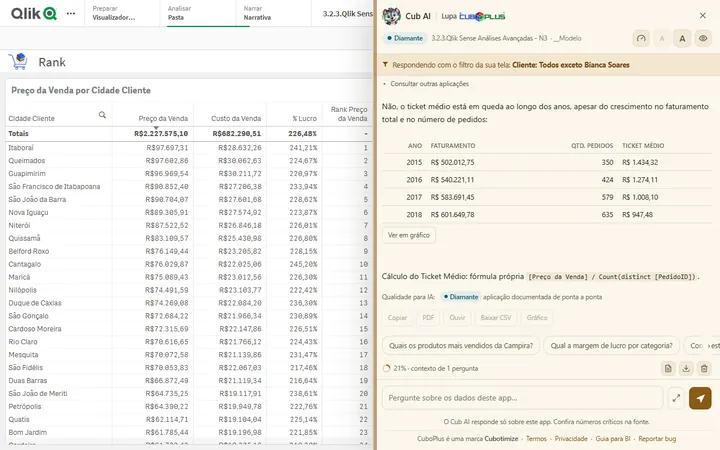
Task: Open the three-dots navigation menu beside Qlik
Action: coord(71,14)
